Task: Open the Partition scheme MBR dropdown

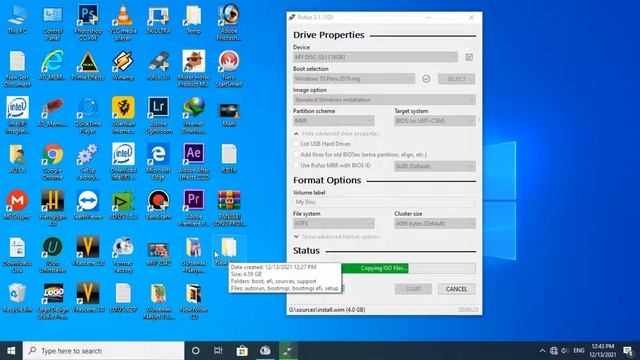Action: point(333,121)
